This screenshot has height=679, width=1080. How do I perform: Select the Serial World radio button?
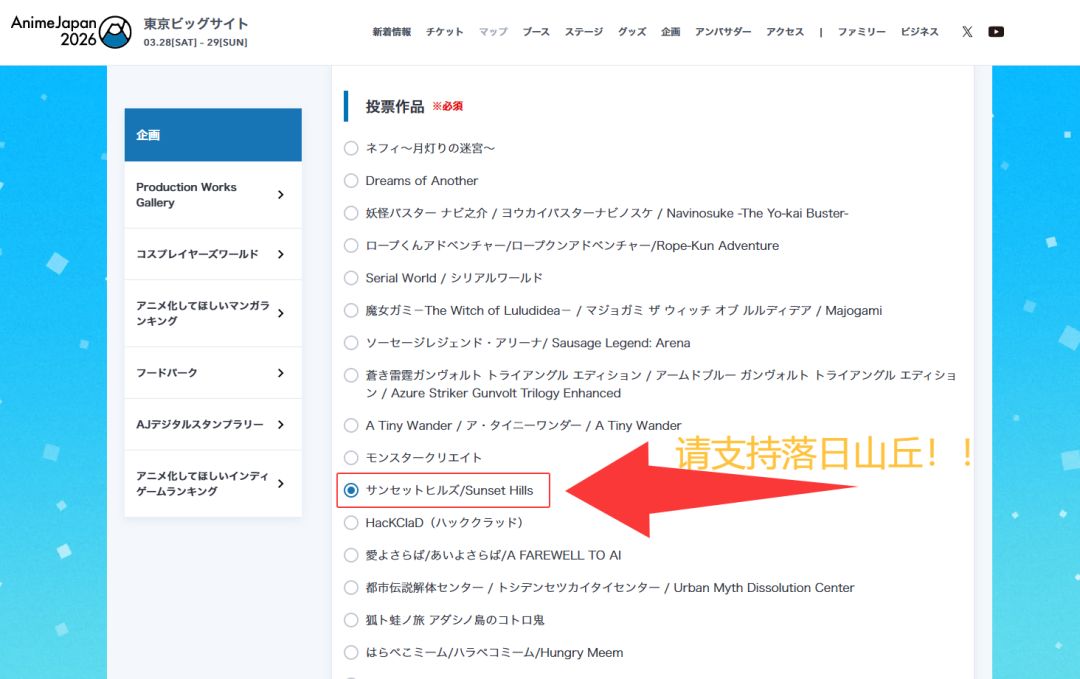[351, 278]
